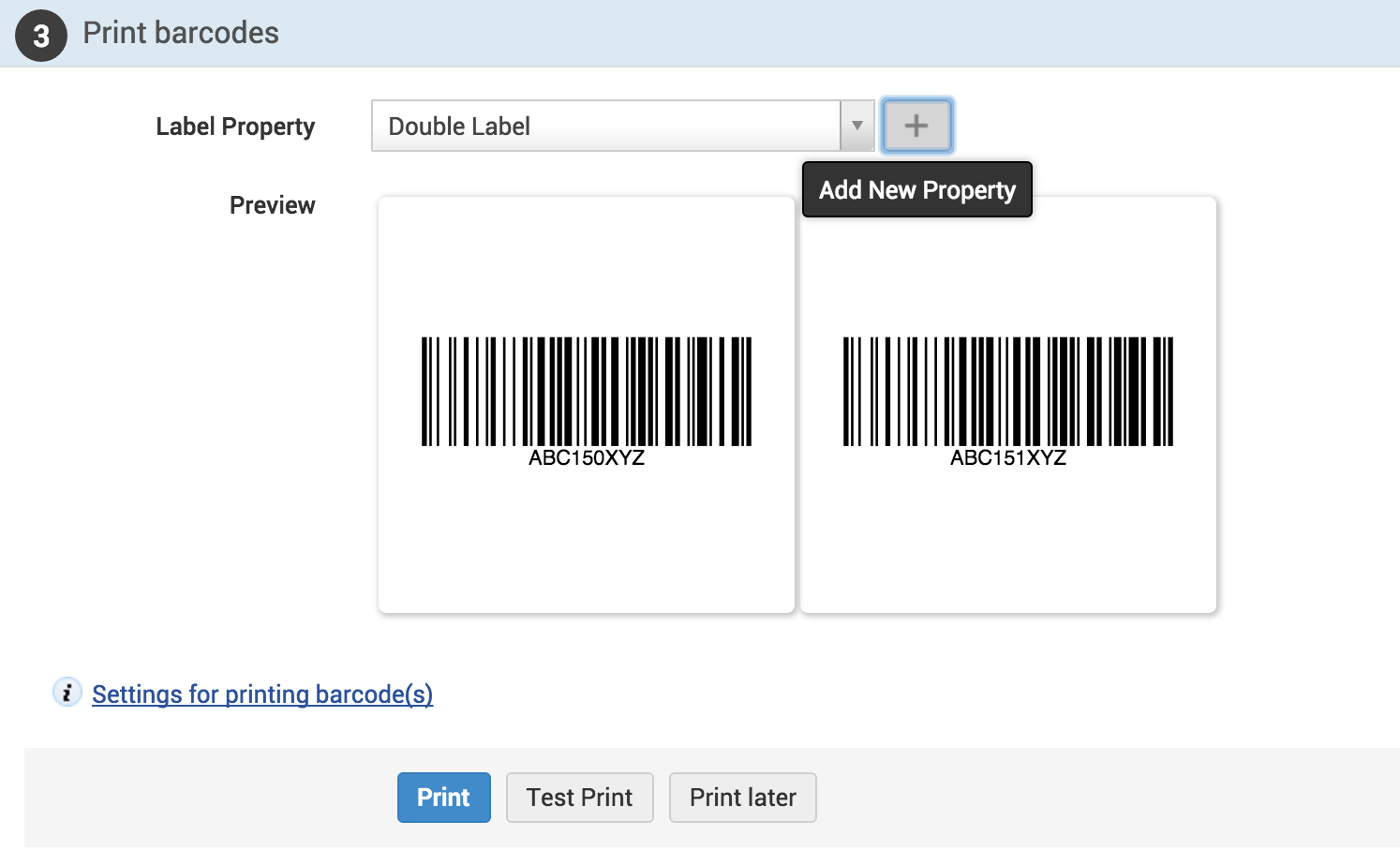Click the info icon beside settings link
Screen dimensions: 1400x851
(67, 693)
